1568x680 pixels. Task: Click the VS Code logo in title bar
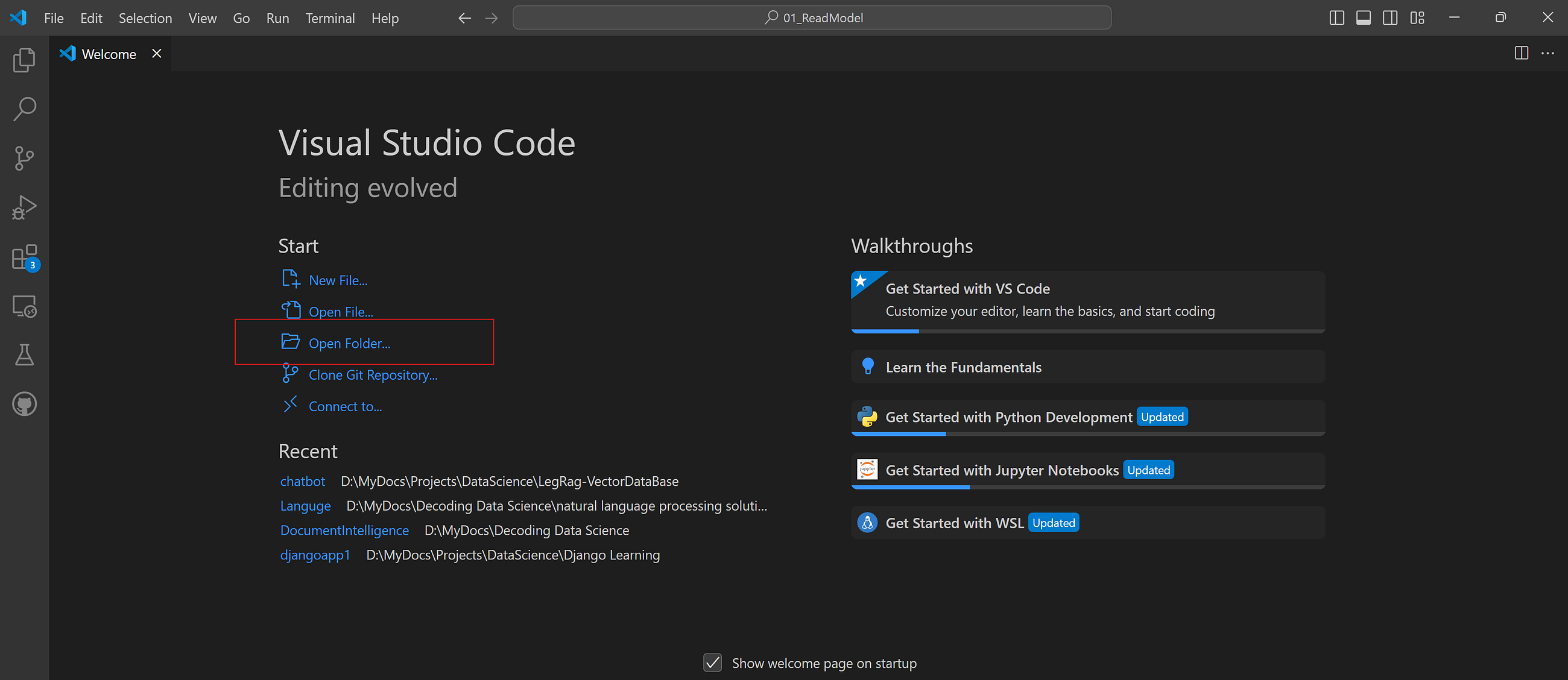pyautogui.click(x=18, y=17)
